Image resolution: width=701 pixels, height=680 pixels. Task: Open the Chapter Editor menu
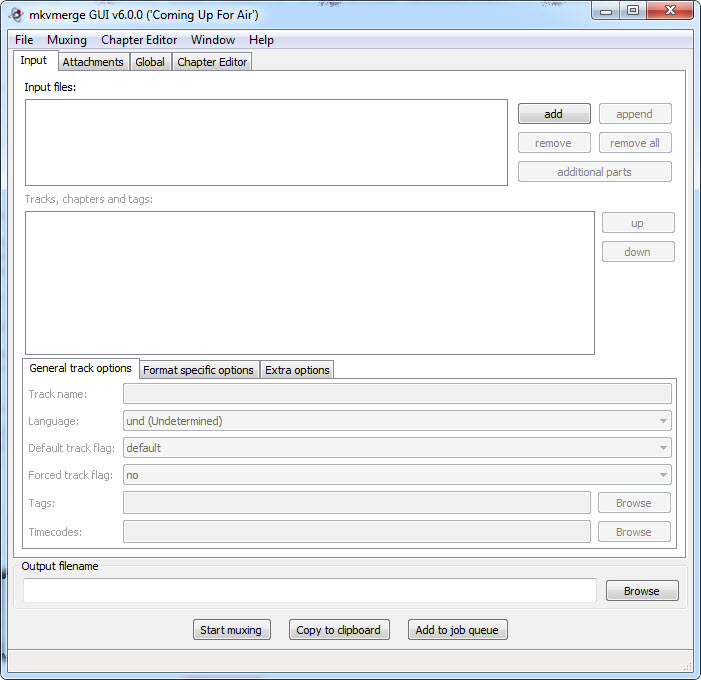[139, 40]
